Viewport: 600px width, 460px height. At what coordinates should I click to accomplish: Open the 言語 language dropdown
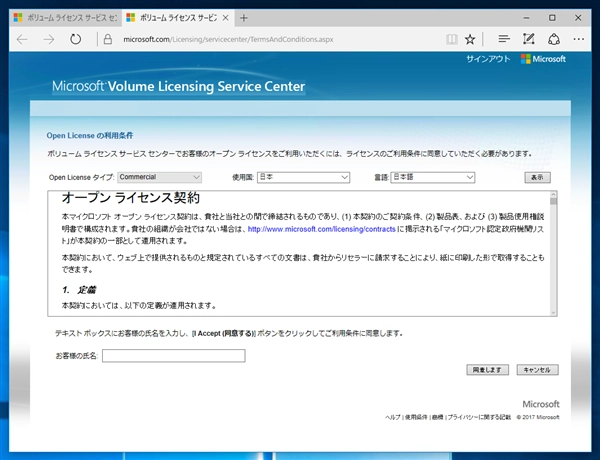coord(433,177)
